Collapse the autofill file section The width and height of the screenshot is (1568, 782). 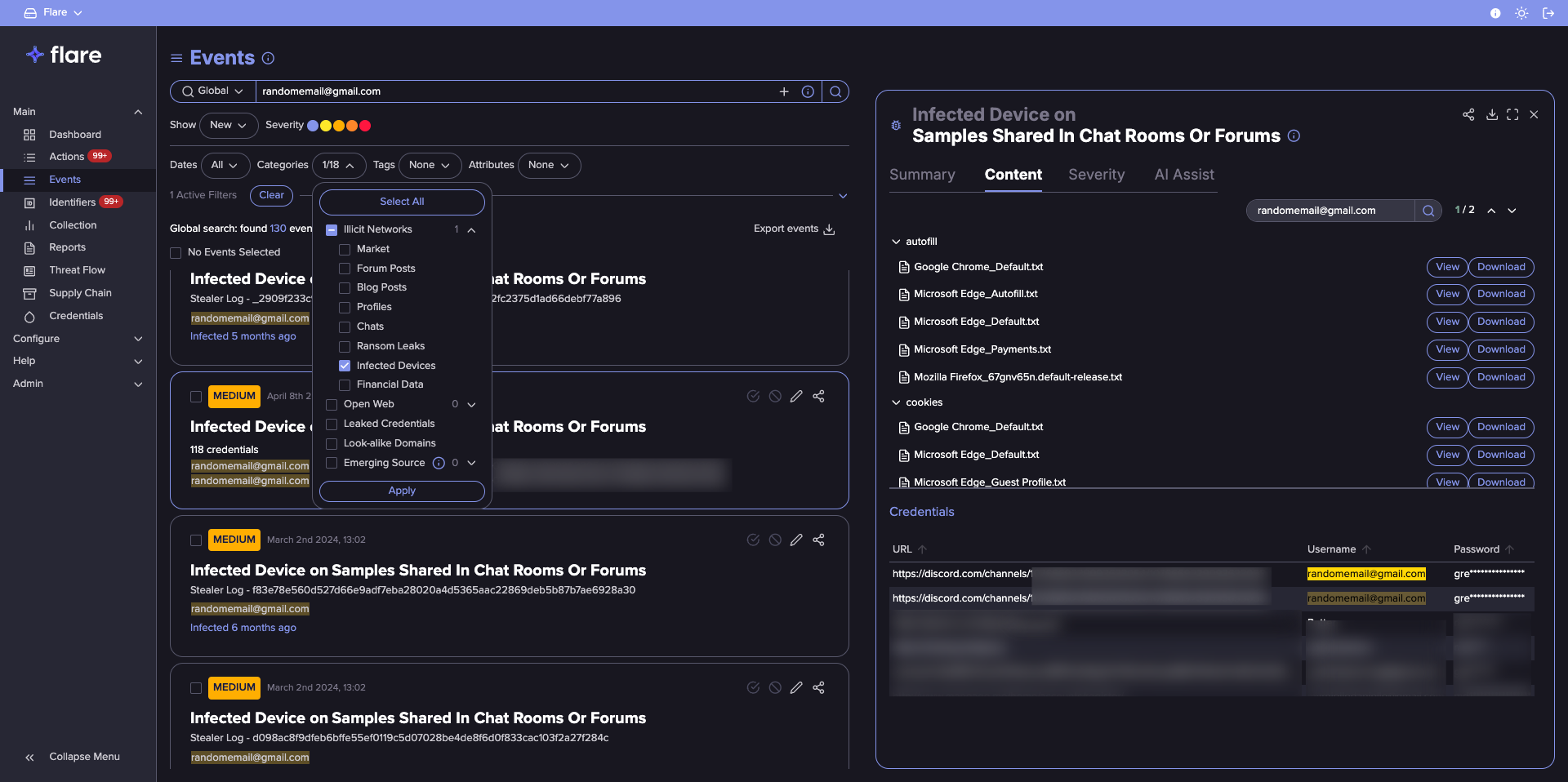896,242
